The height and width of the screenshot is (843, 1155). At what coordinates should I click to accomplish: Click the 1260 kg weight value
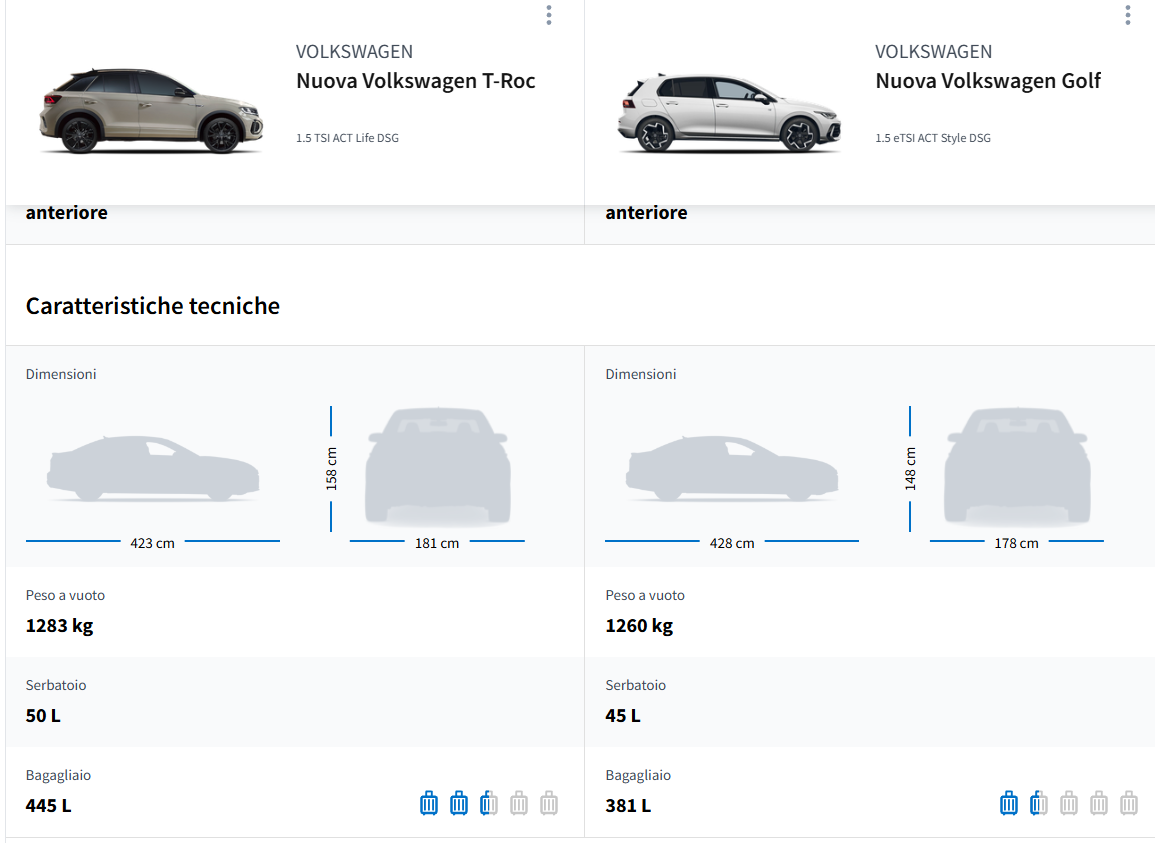click(639, 626)
